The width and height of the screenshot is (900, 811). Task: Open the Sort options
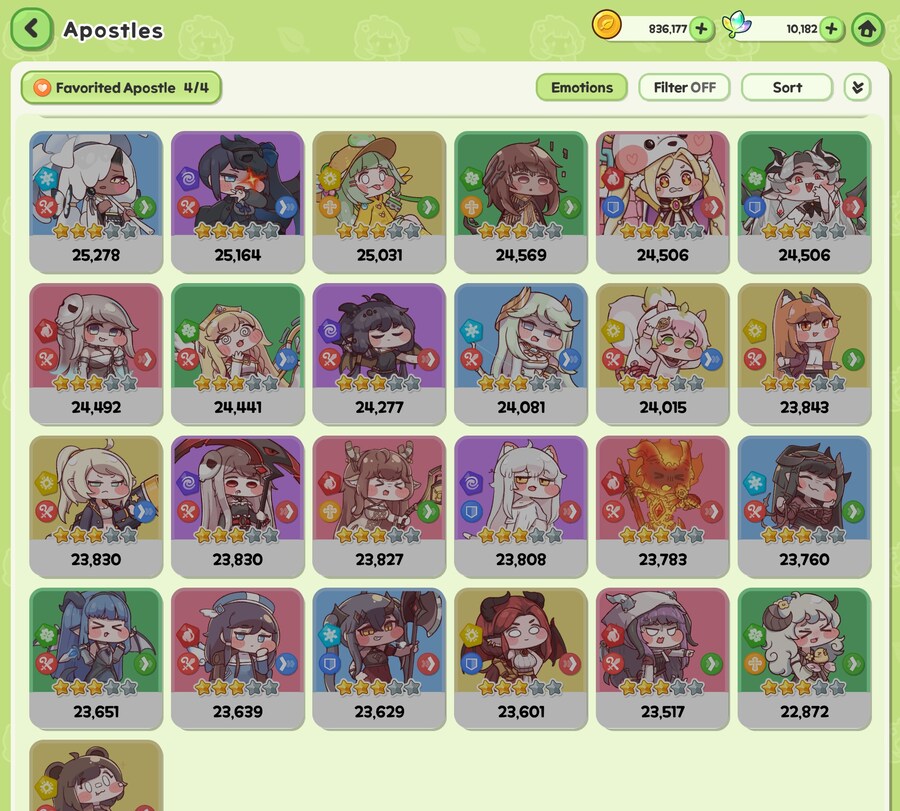pyautogui.click(x=787, y=87)
